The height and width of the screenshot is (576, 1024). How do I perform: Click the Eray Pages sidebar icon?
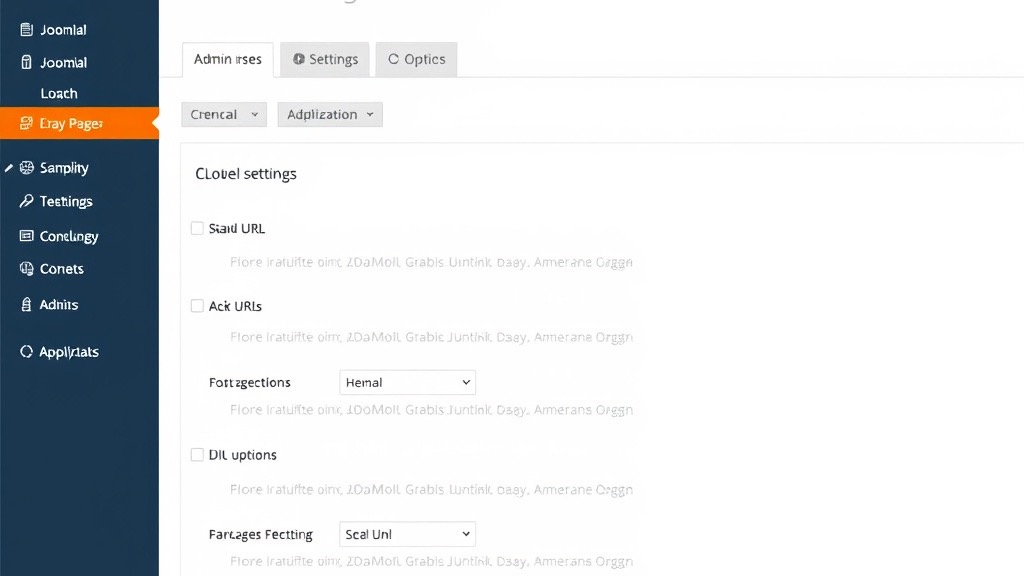pyautogui.click(x=27, y=124)
